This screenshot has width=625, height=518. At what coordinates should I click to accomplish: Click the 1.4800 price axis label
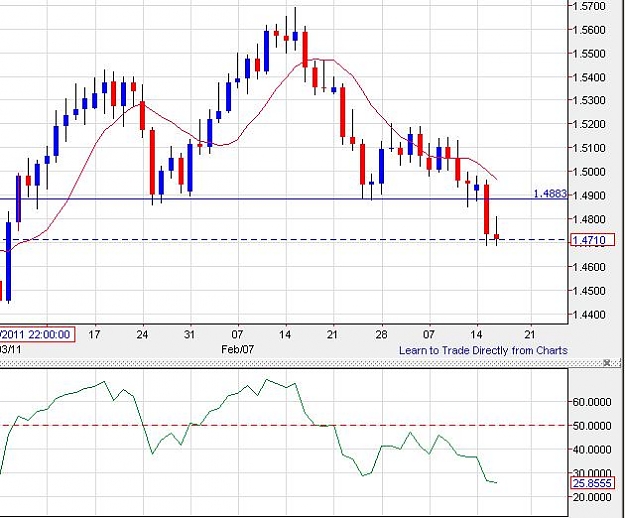click(x=589, y=219)
